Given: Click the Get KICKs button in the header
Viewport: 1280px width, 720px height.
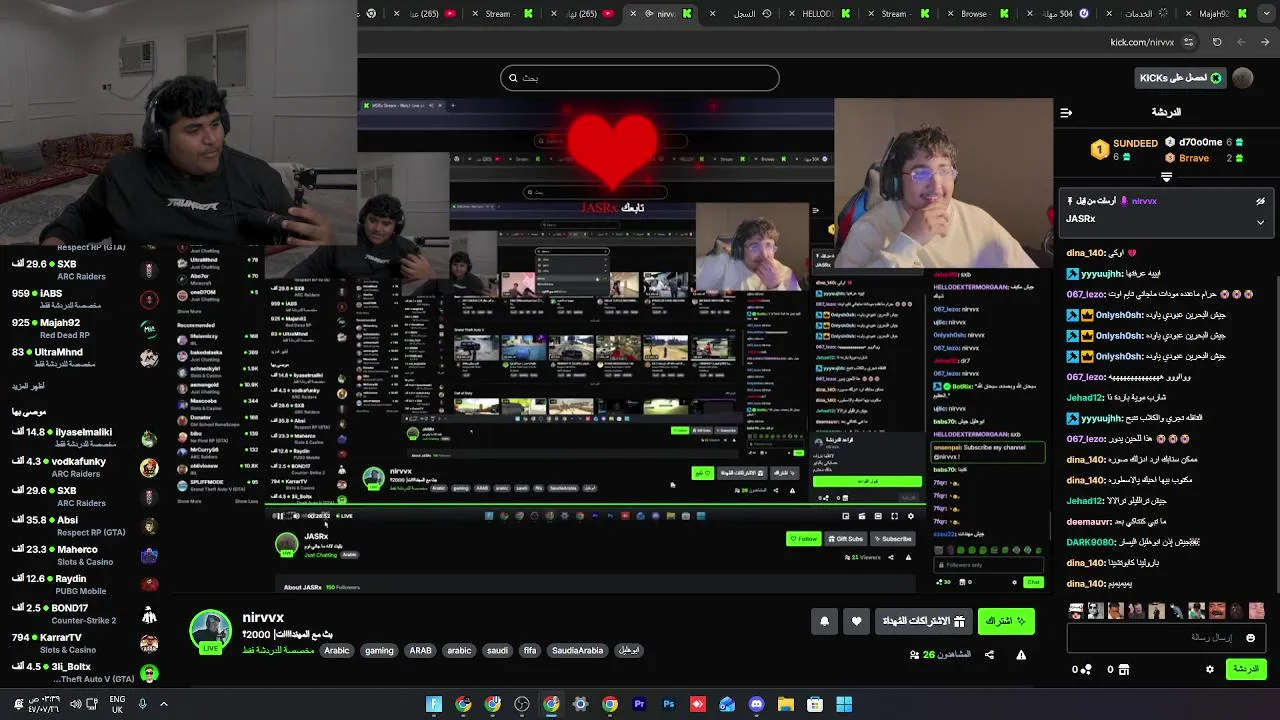Looking at the screenshot, I should pos(1180,78).
